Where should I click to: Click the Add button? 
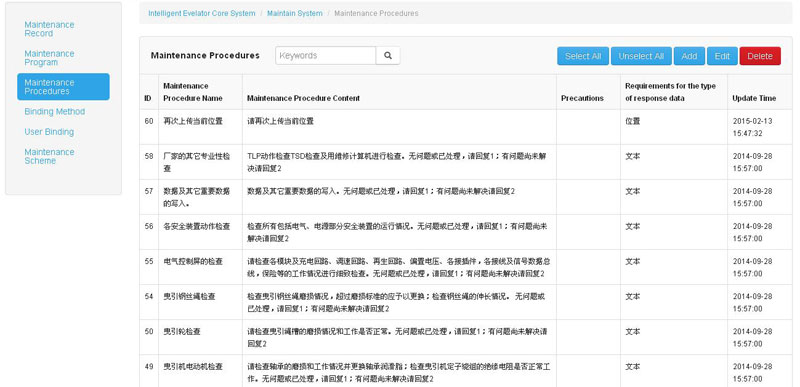[x=689, y=56]
